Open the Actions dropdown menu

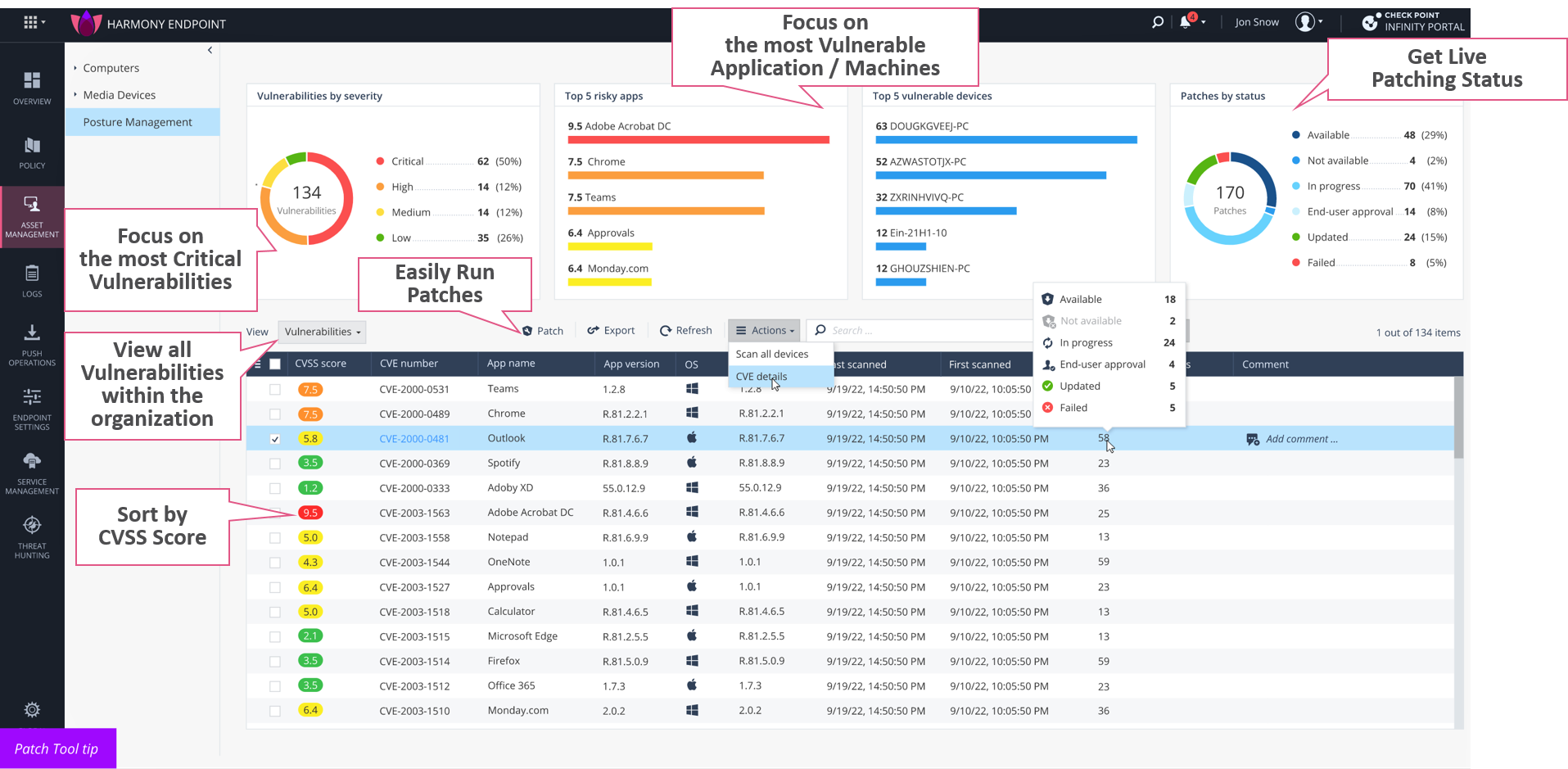point(764,330)
